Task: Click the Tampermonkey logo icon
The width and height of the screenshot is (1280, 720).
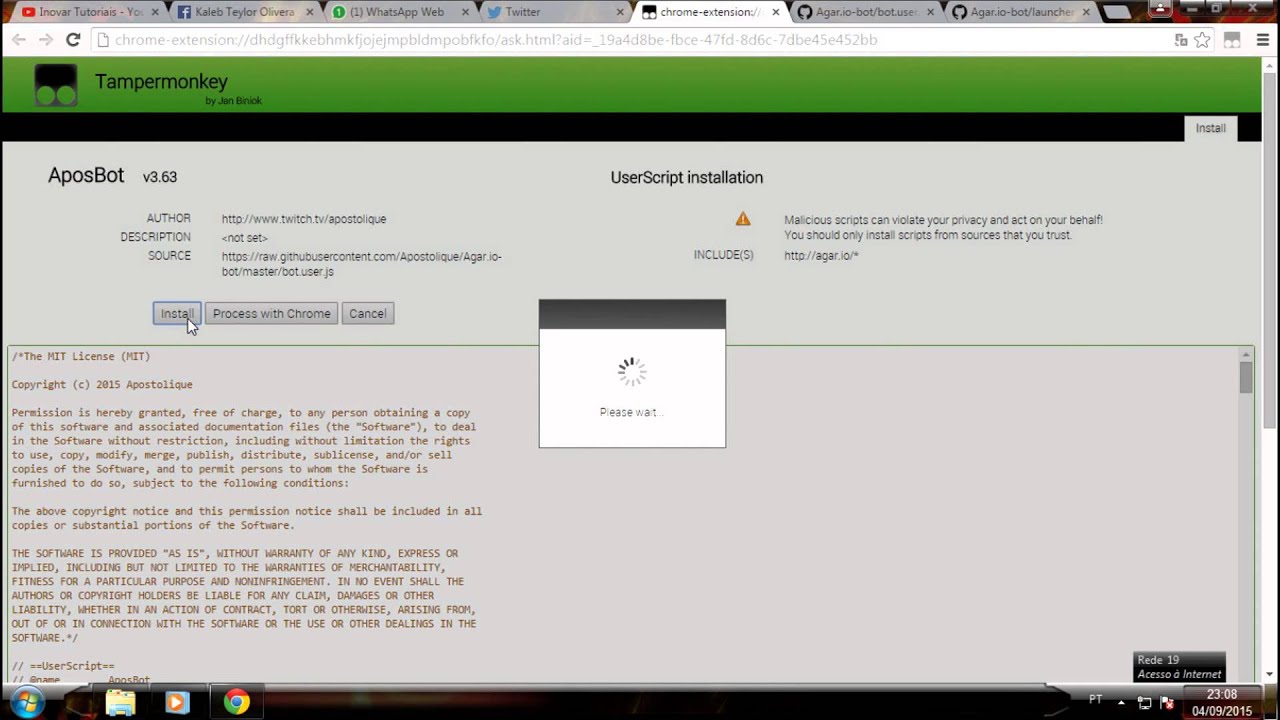Action: (55, 86)
